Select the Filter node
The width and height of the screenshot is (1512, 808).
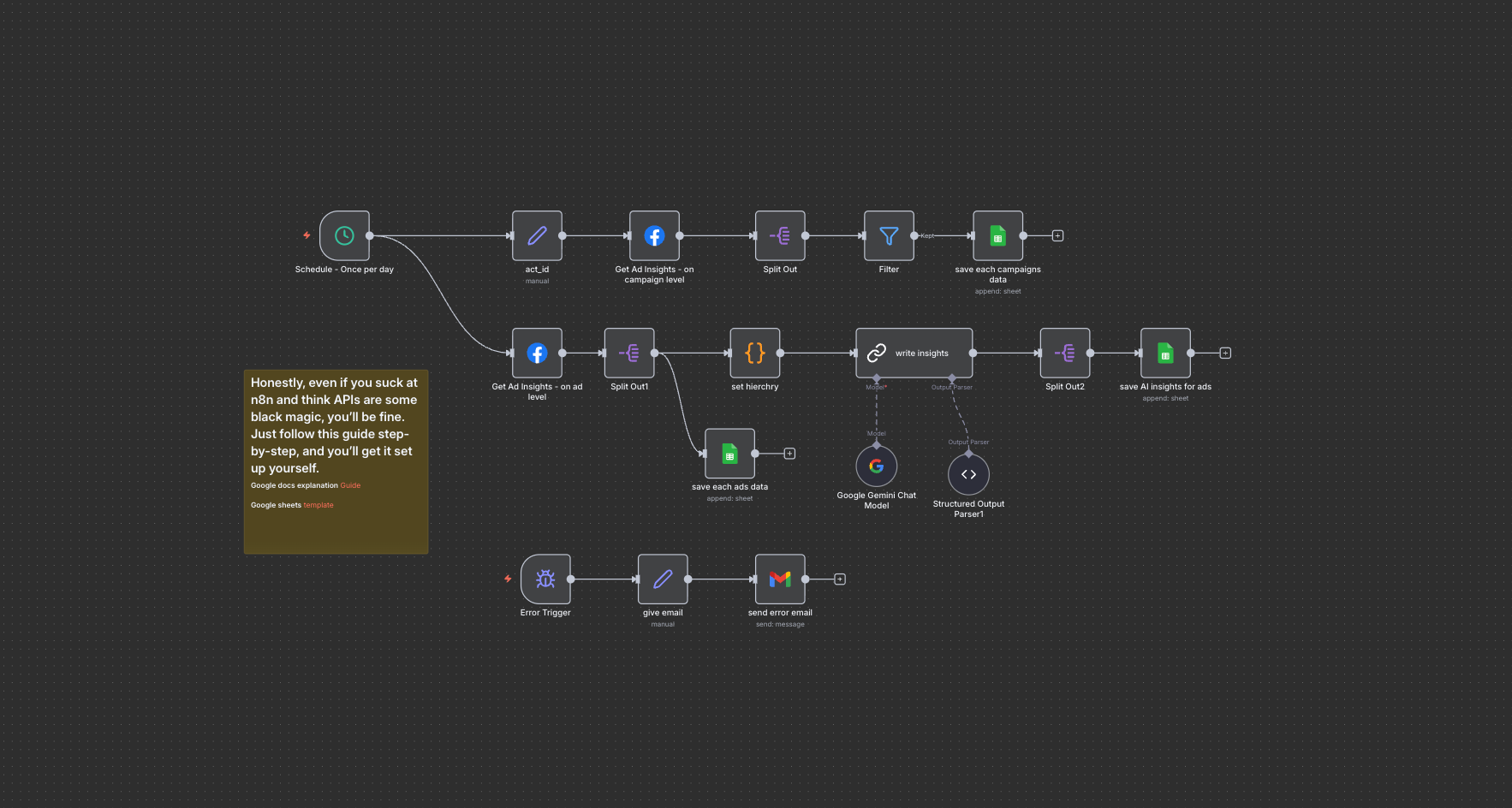(x=889, y=235)
